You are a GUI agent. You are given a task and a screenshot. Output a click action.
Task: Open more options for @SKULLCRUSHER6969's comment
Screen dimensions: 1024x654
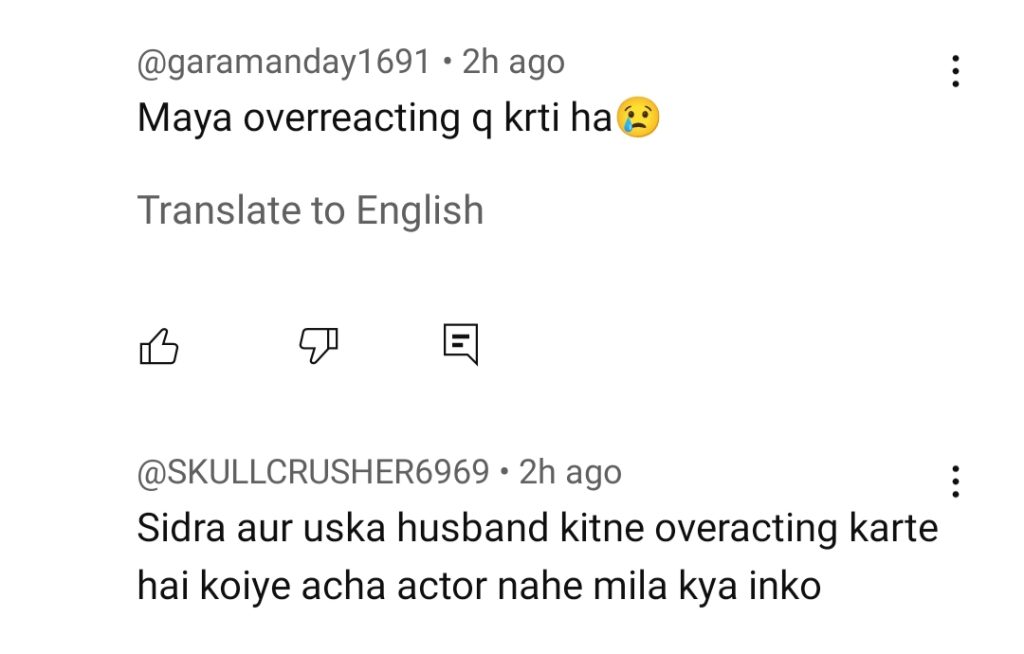(955, 481)
